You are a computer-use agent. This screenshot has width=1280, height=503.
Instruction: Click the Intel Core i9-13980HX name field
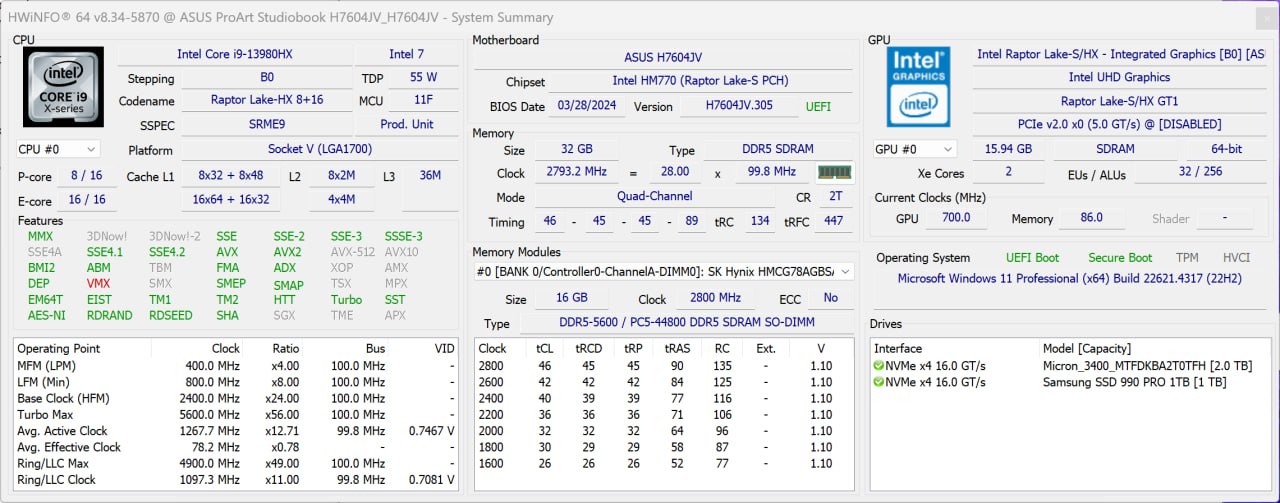(x=235, y=54)
